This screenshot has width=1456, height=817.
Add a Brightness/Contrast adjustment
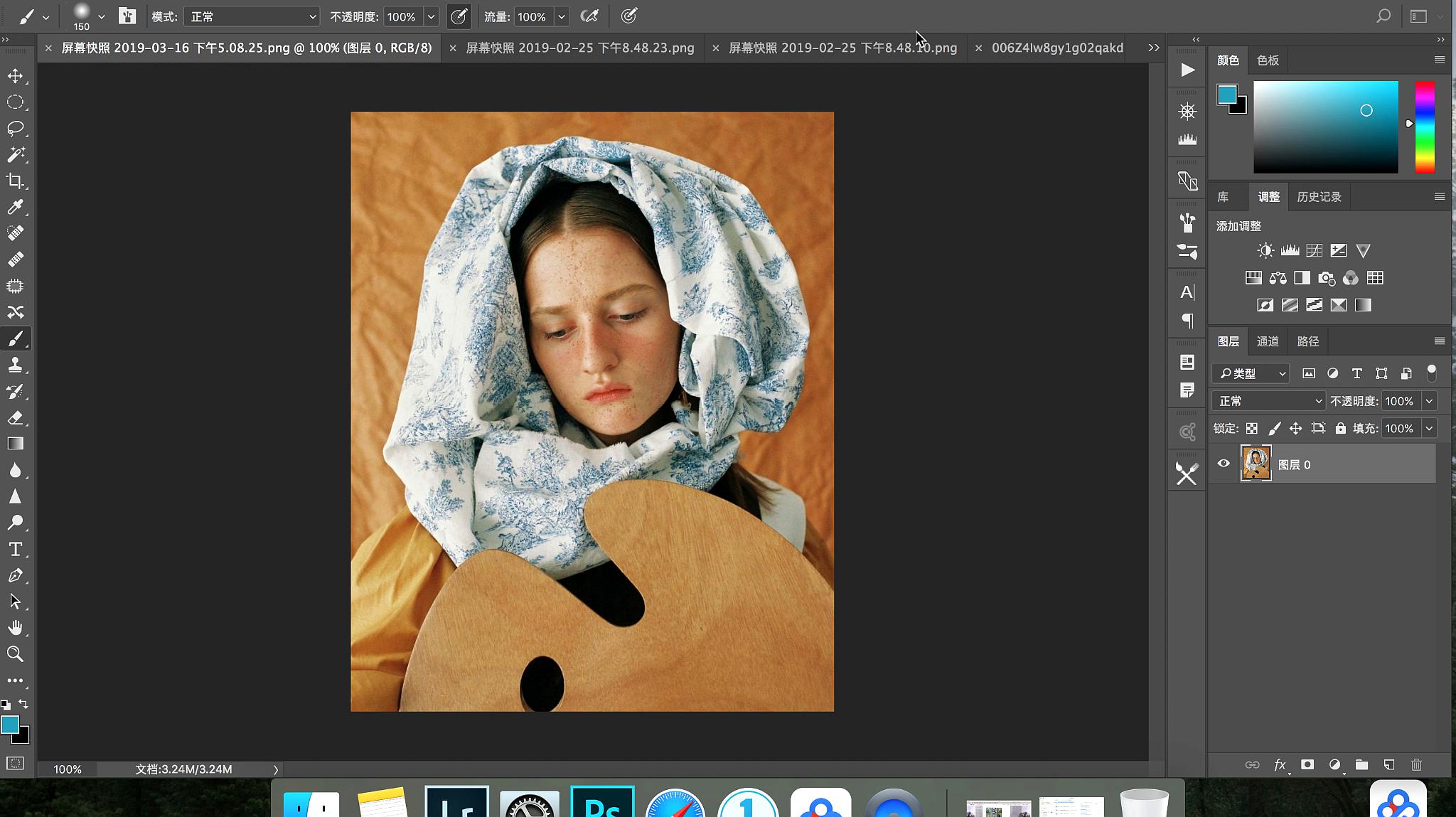[1265, 250]
